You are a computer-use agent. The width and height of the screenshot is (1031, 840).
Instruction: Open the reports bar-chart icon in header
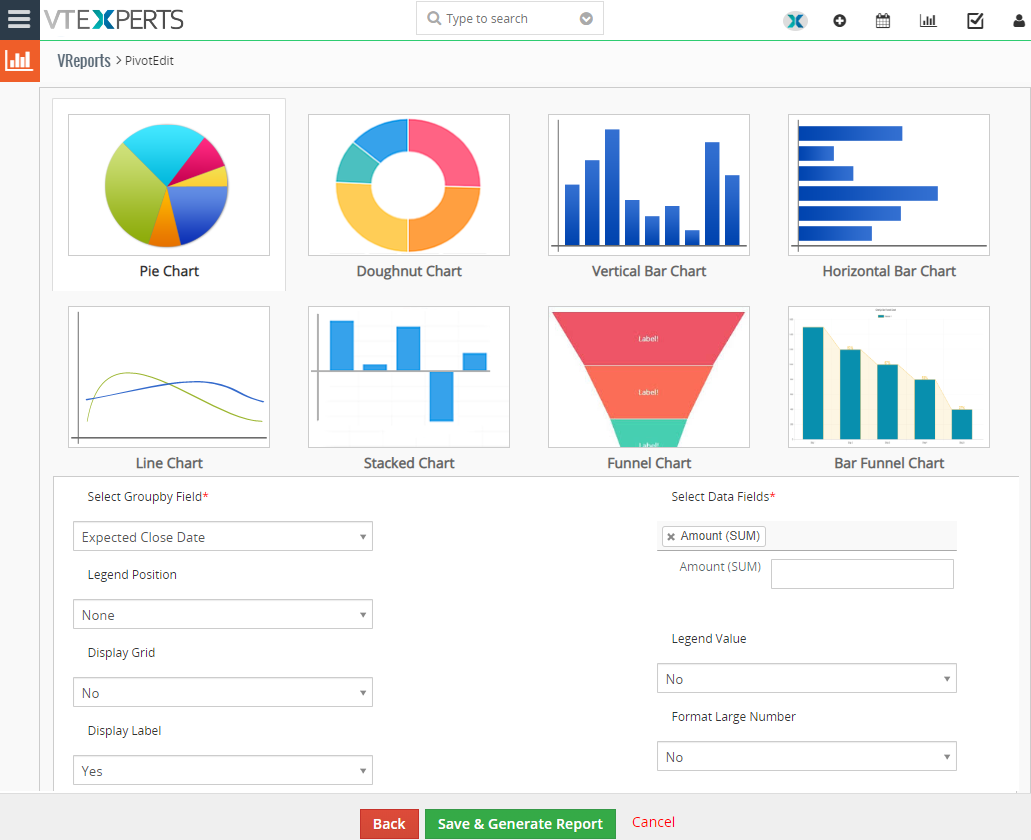coord(928,19)
